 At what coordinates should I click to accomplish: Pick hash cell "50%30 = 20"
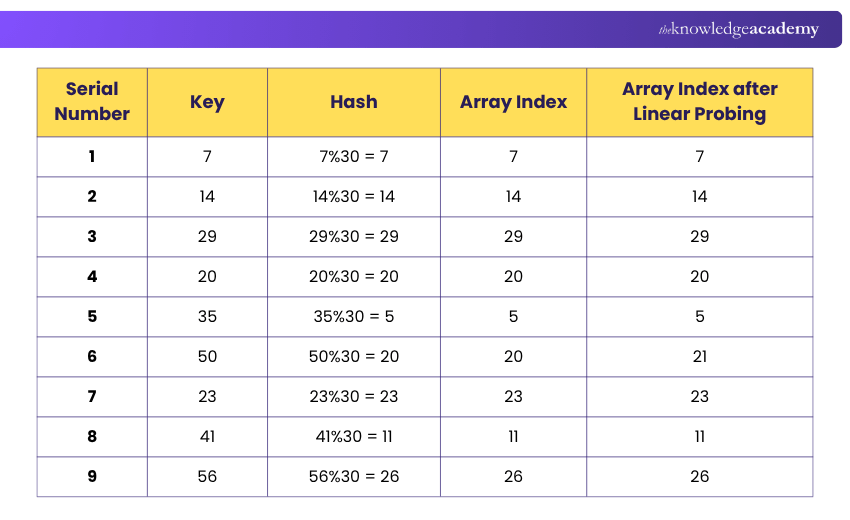tap(353, 357)
